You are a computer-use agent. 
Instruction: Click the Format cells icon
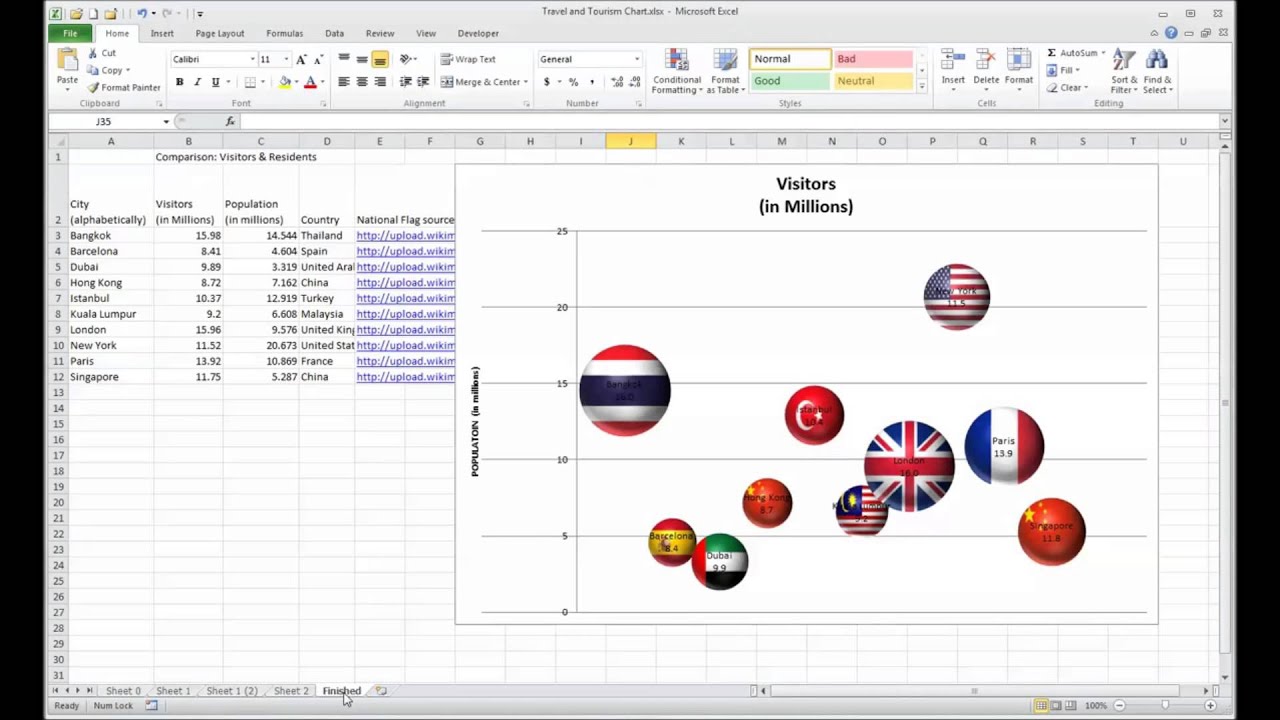1019,60
